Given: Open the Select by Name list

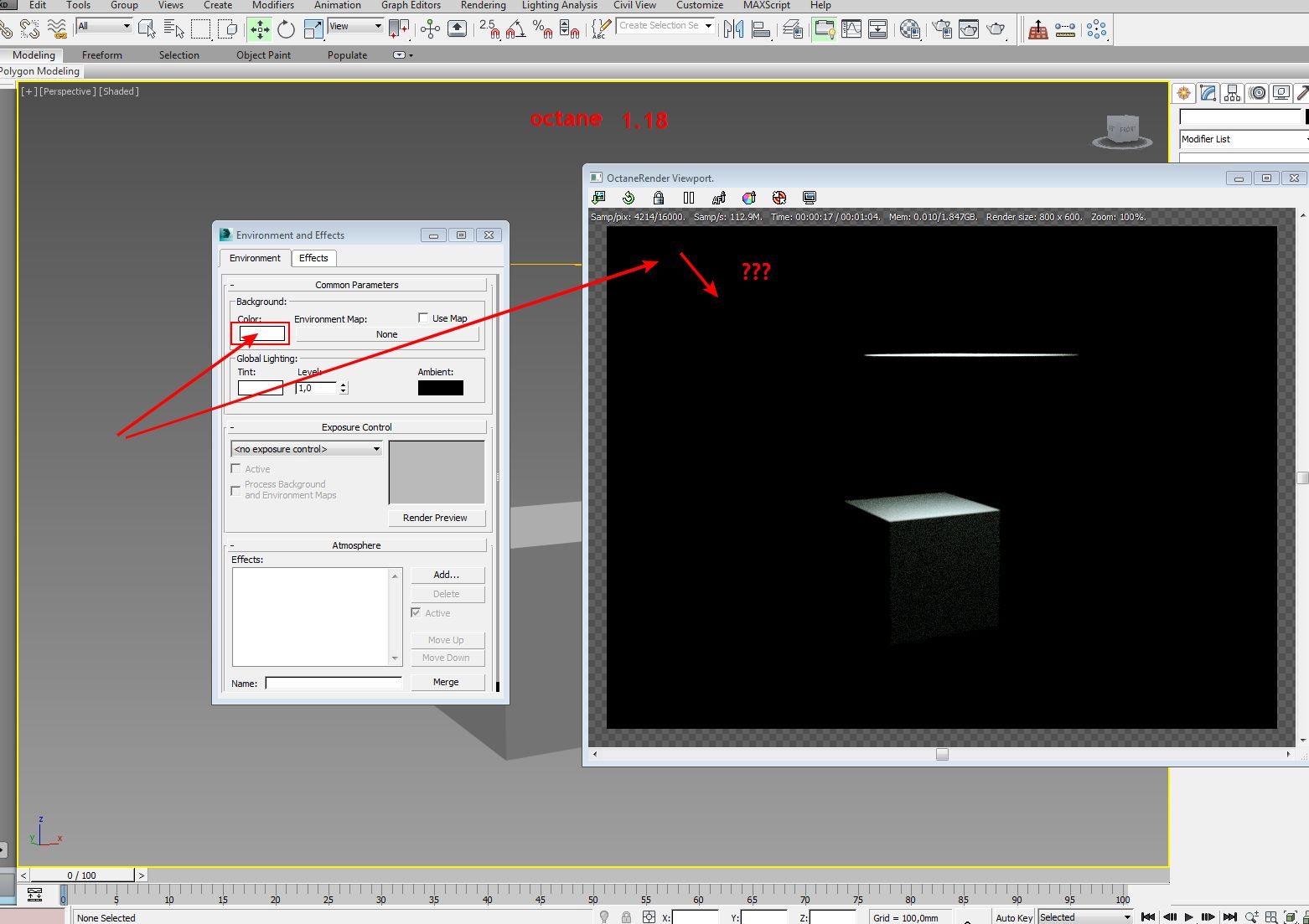Looking at the screenshot, I should click(x=173, y=29).
